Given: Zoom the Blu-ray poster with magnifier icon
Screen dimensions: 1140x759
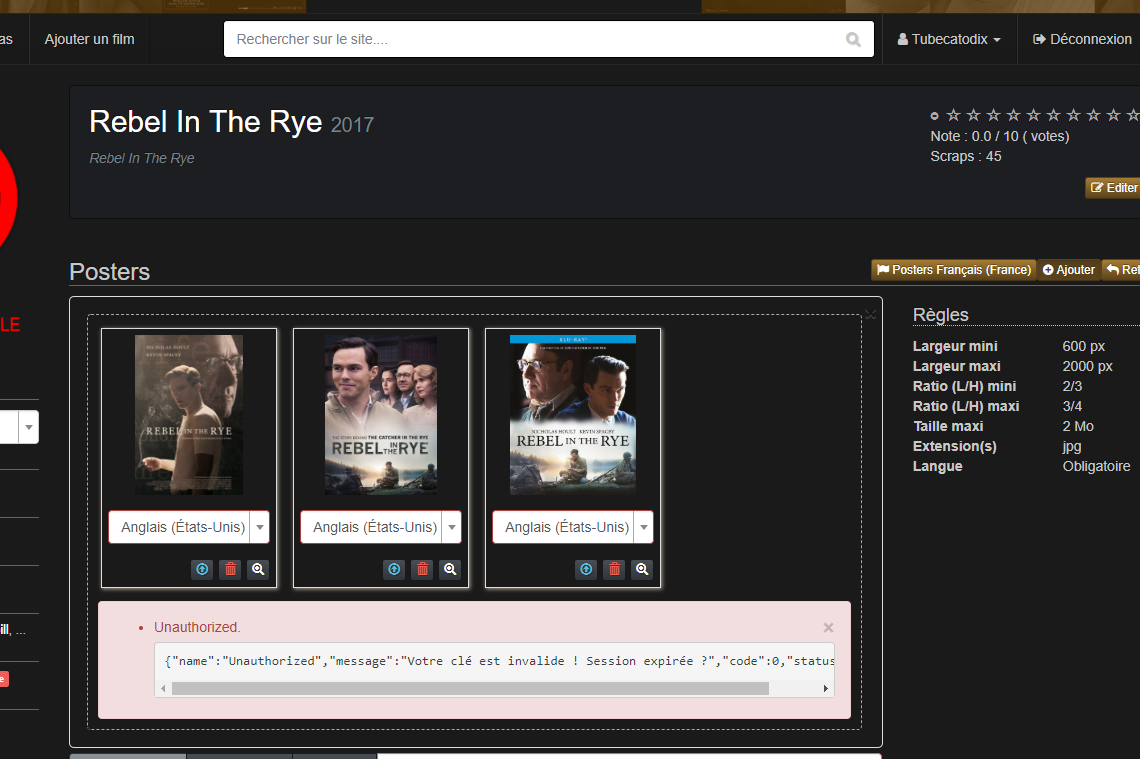Looking at the screenshot, I should point(642,569).
